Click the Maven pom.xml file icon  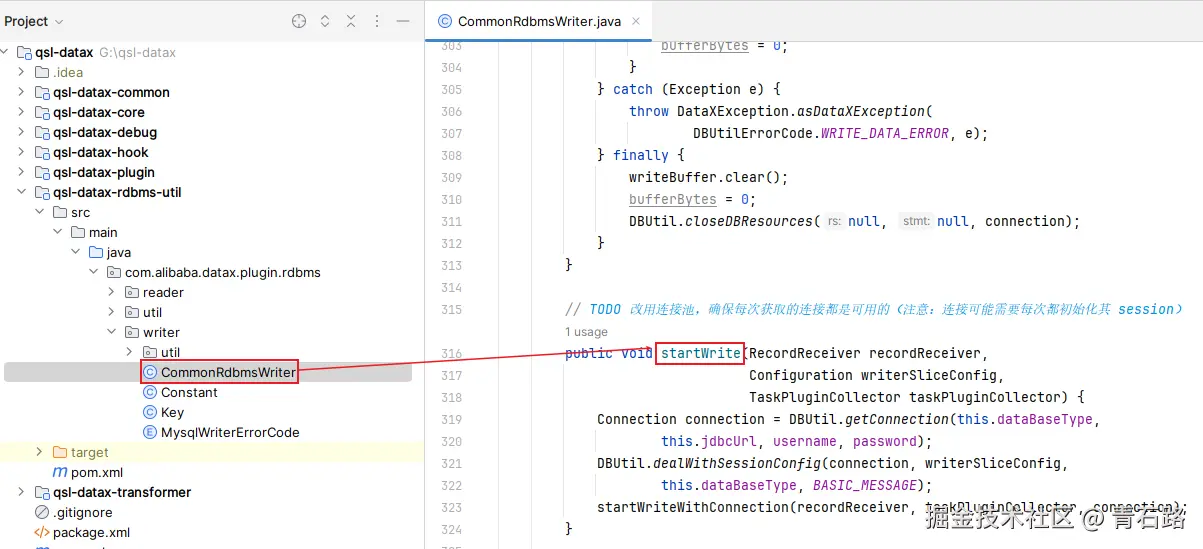tap(60, 472)
